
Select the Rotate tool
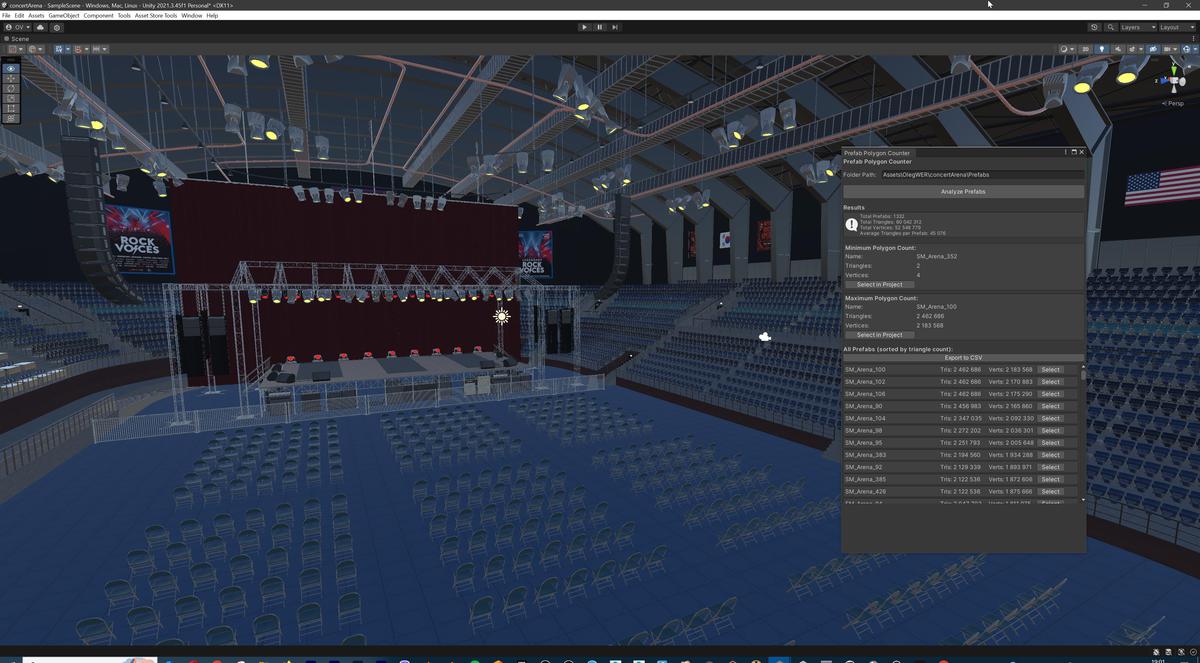[10, 88]
